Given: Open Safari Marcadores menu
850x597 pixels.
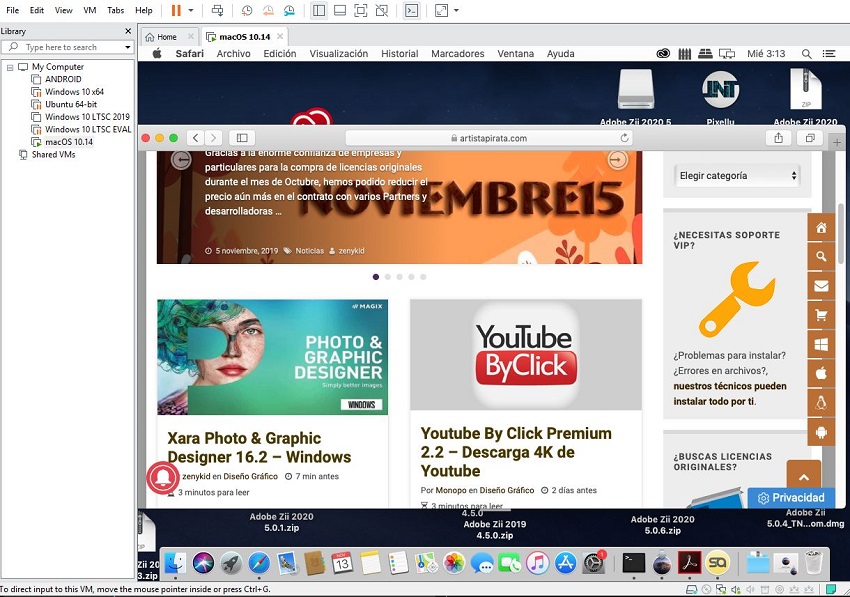Looking at the screenshot, I should [x=458, y=54].
